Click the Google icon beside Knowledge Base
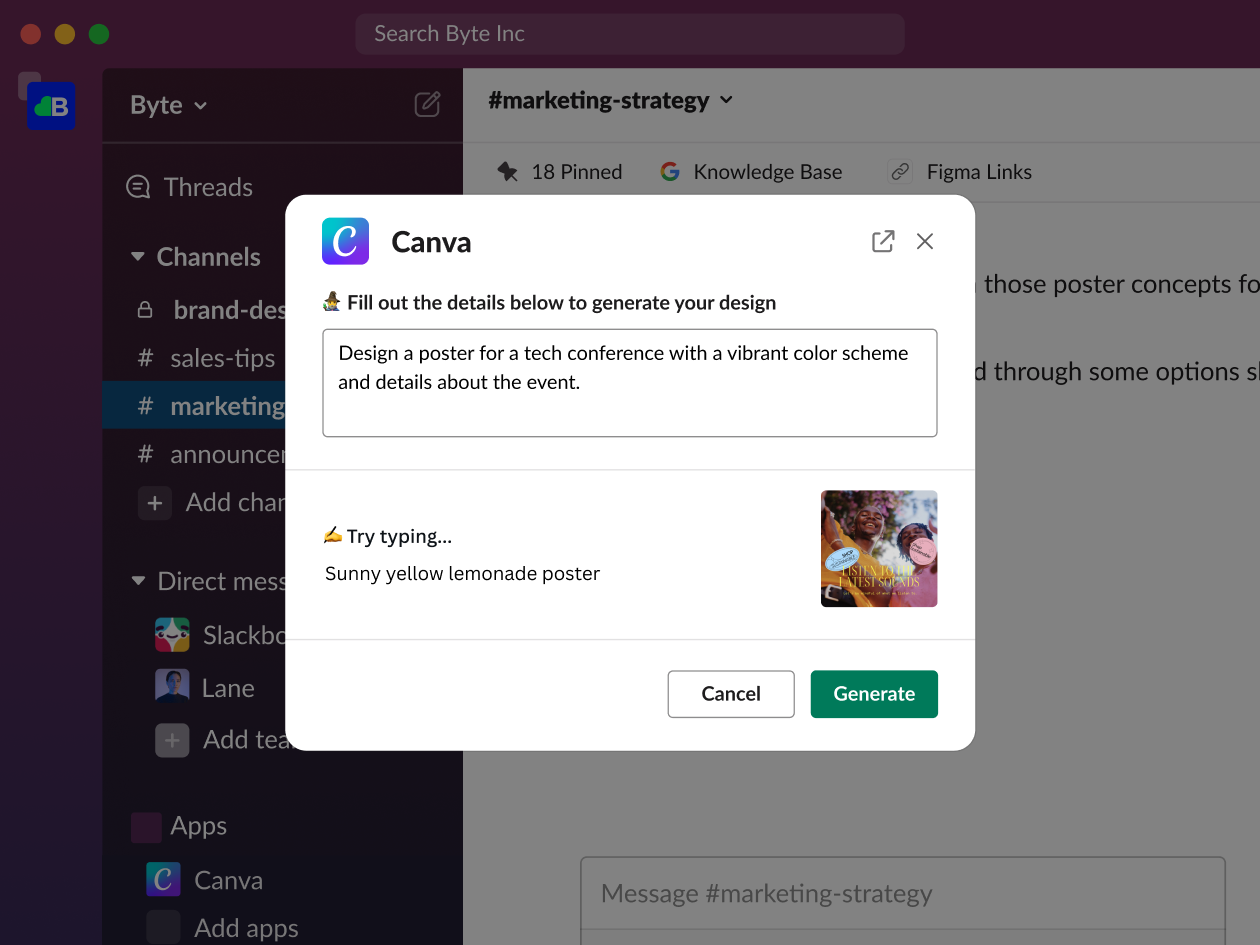 tap(670, 172)
